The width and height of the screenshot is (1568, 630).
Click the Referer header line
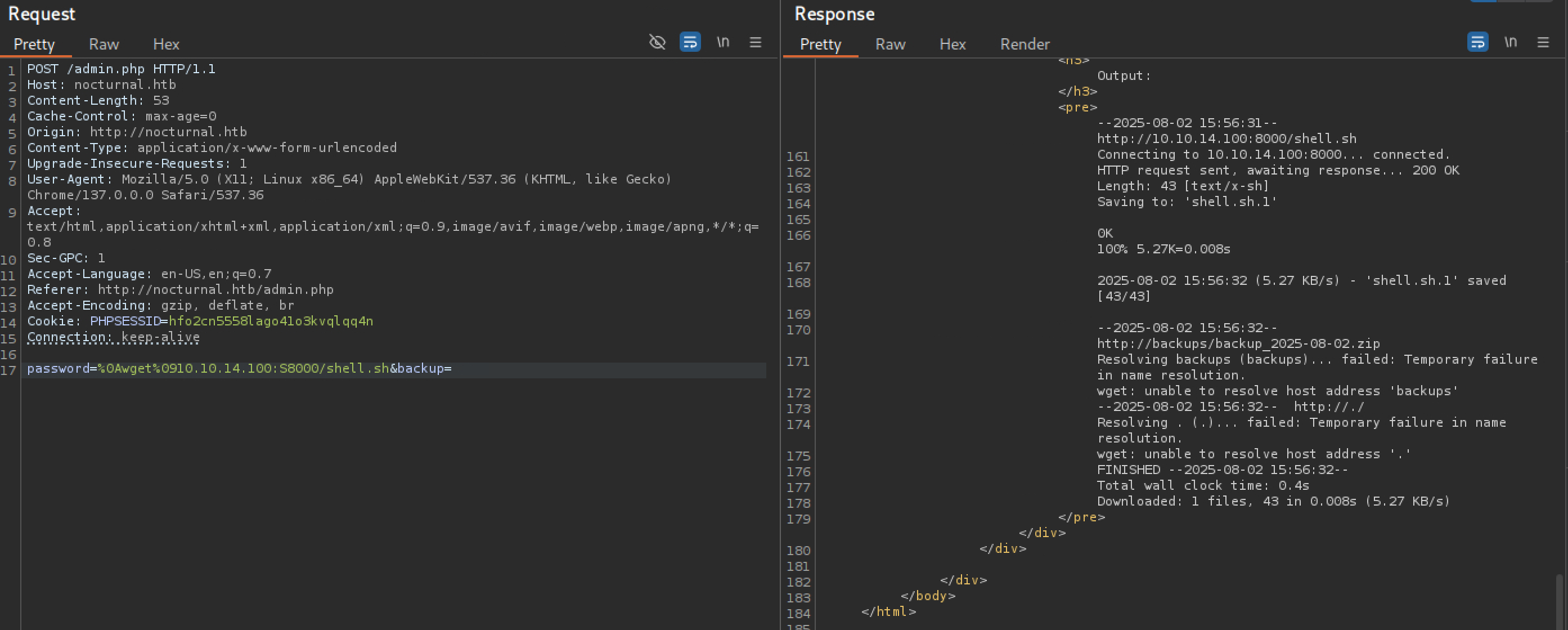tap(180, 290)
